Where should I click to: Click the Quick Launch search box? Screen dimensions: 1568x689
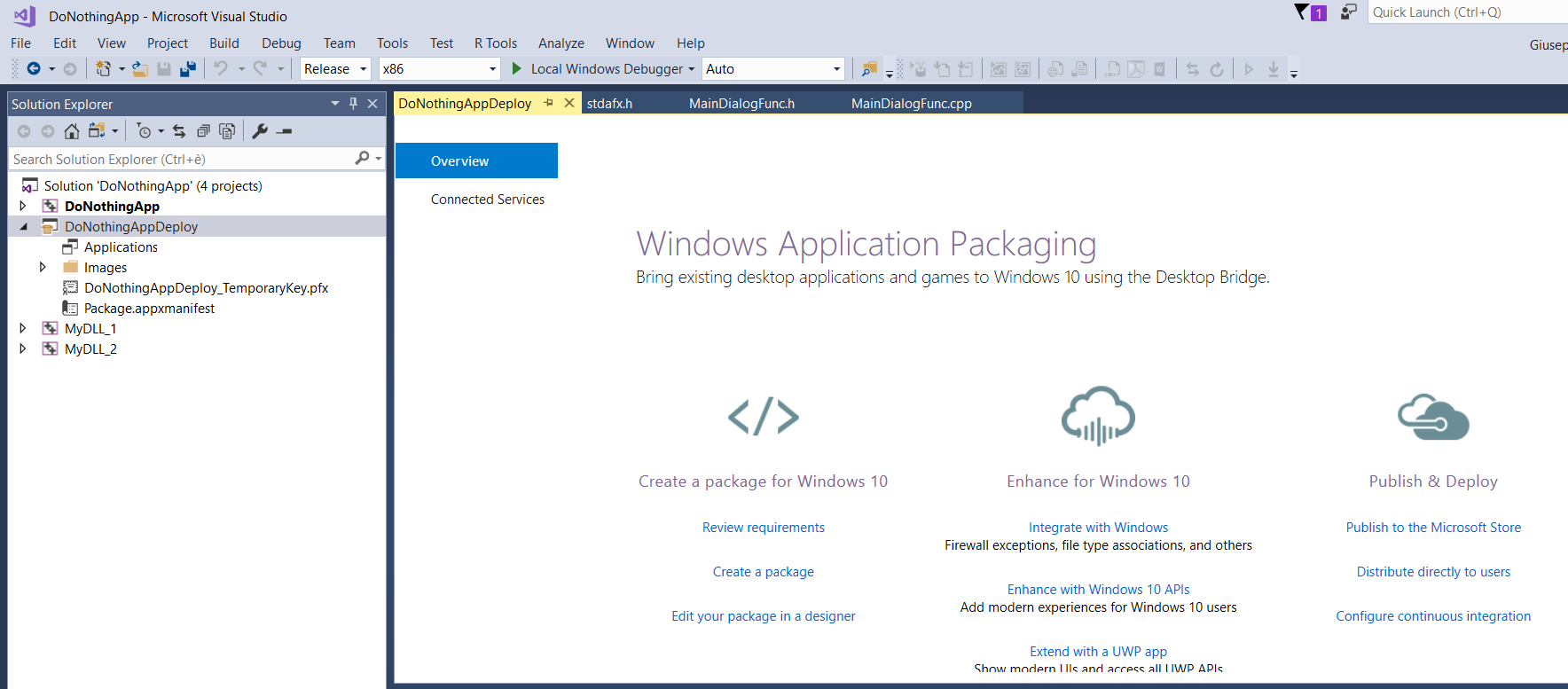click(x=1468, y=12)
